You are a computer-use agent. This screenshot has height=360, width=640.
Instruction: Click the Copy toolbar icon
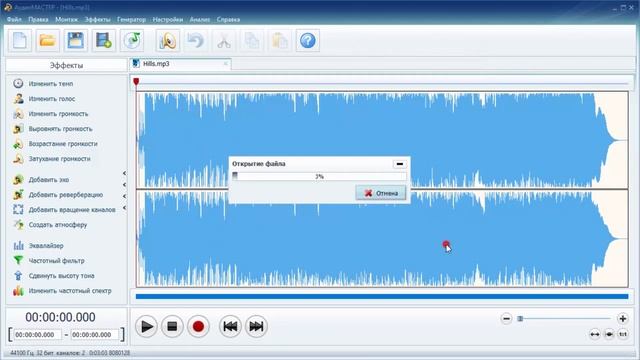pyautogui.click(x=252, y=41)
